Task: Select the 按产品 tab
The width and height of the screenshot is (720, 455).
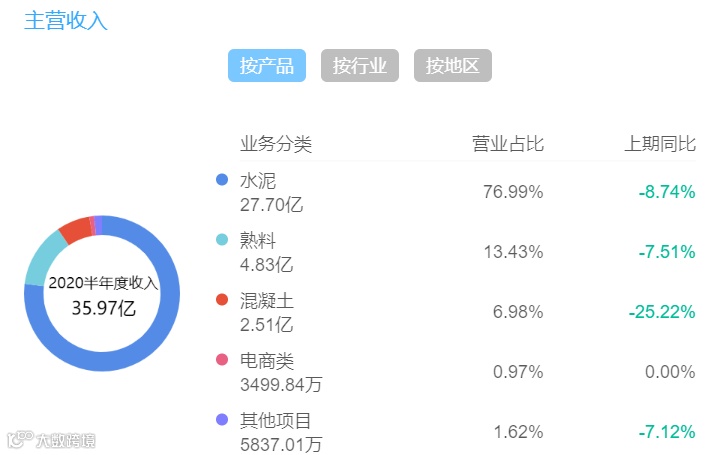Action: 267,66
